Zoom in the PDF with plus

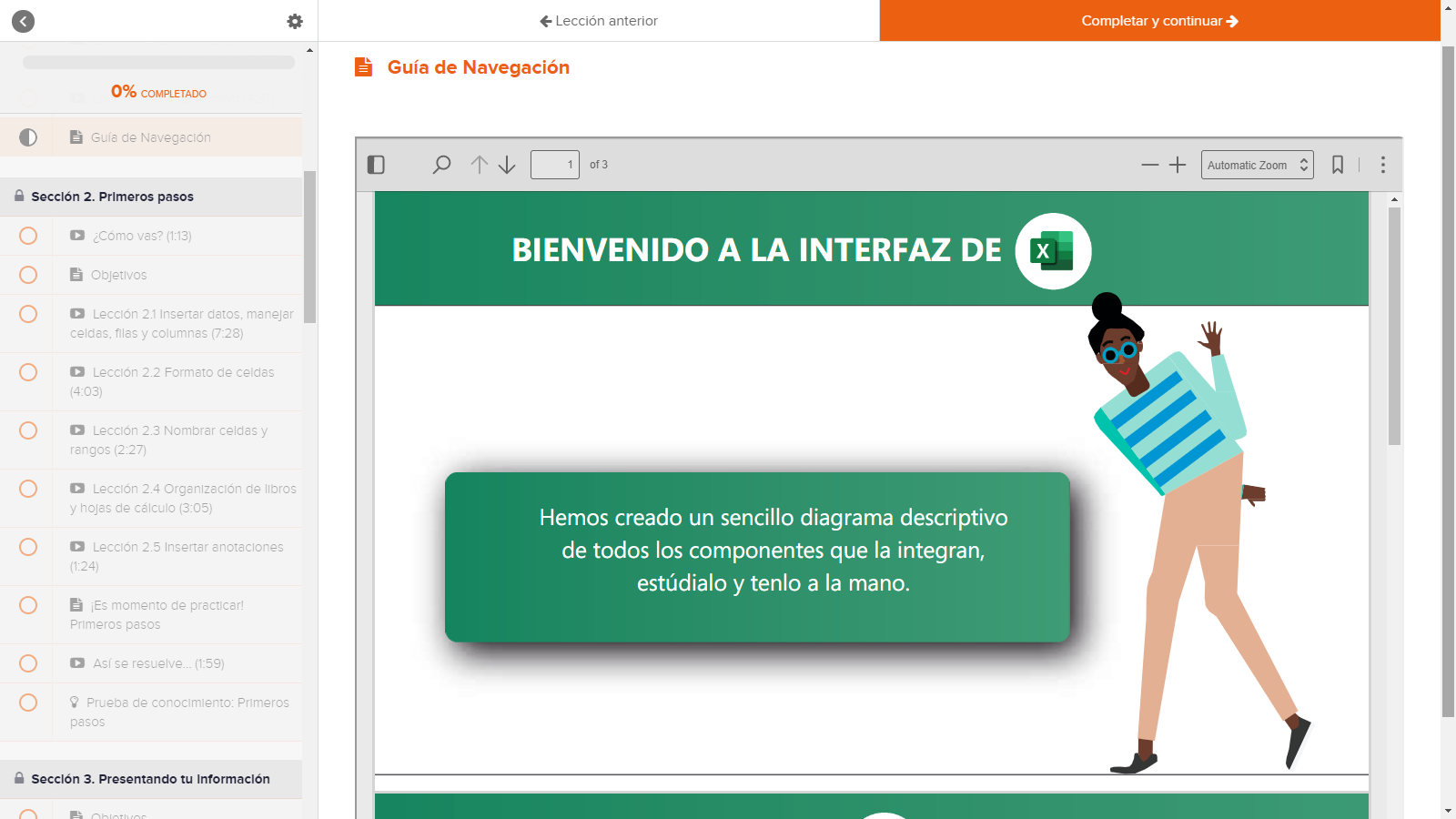pos(1178,165)
